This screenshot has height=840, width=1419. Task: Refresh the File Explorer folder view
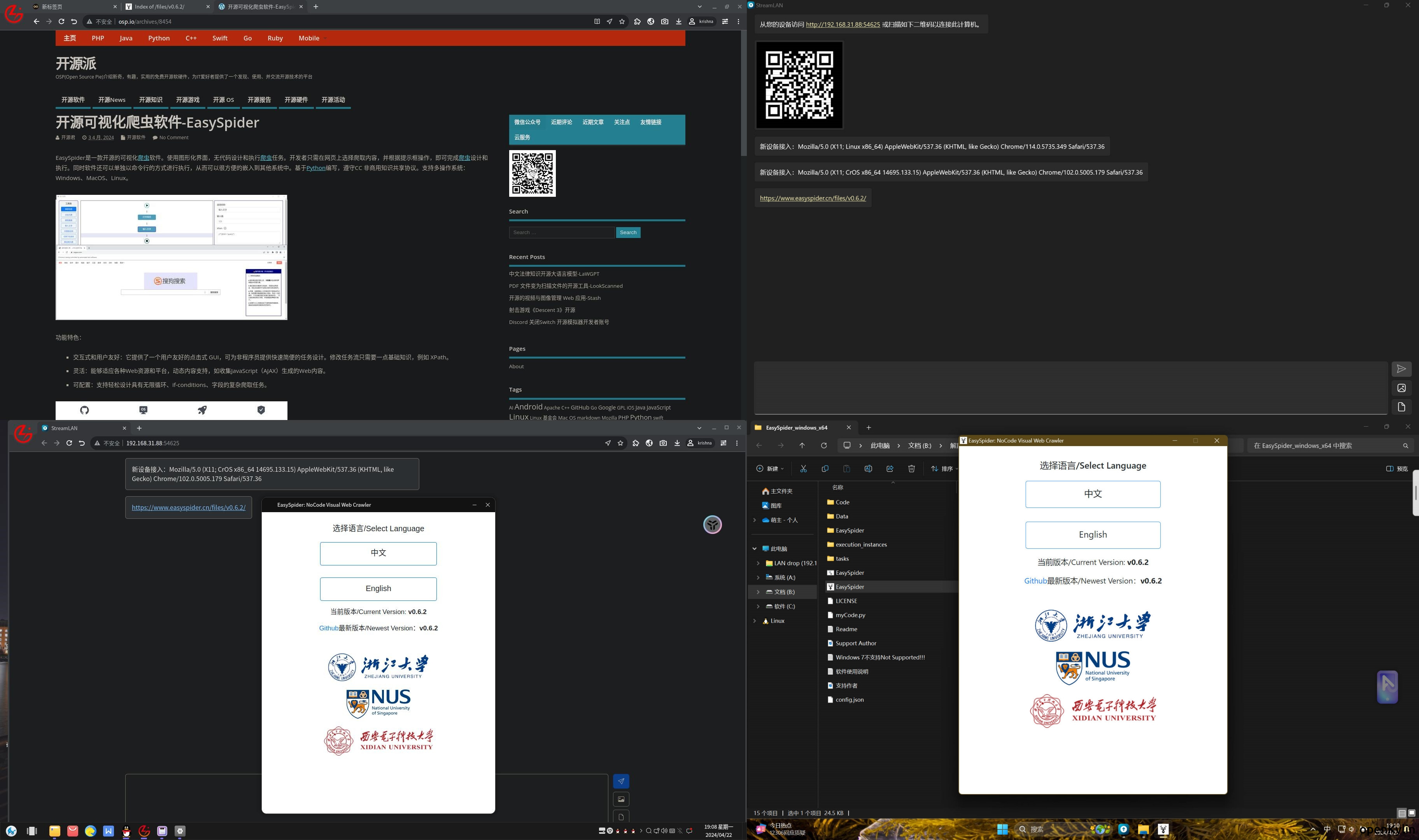(823, 445)
